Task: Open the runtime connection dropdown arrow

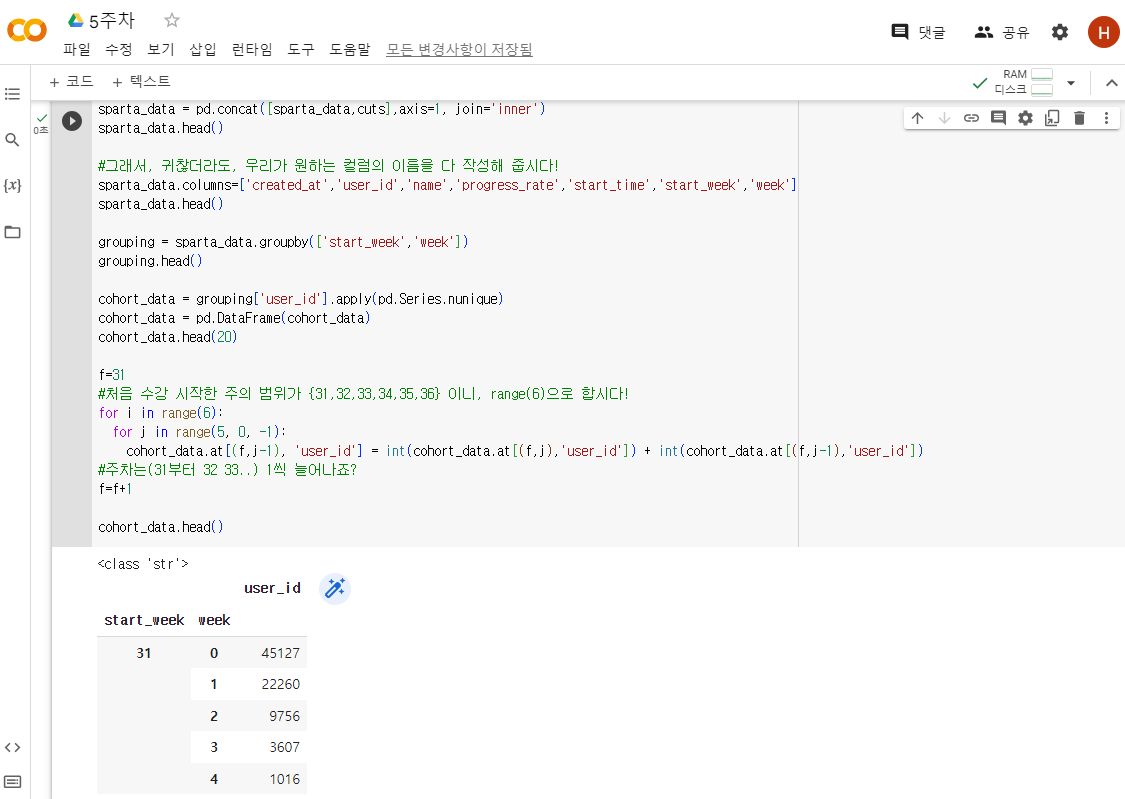Action: [1070, 82]
